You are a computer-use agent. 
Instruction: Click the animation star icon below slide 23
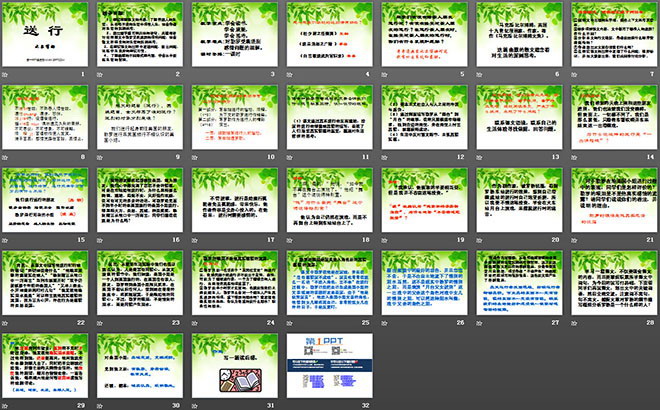(100, 323)
